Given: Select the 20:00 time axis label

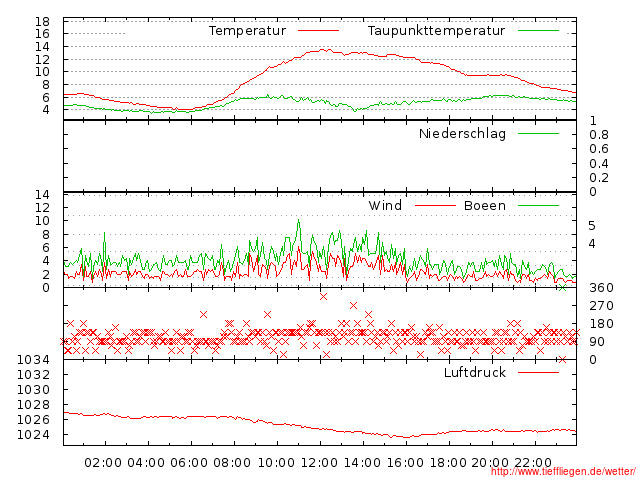Looking at the screenshot, I should click(x=490, y=463).
